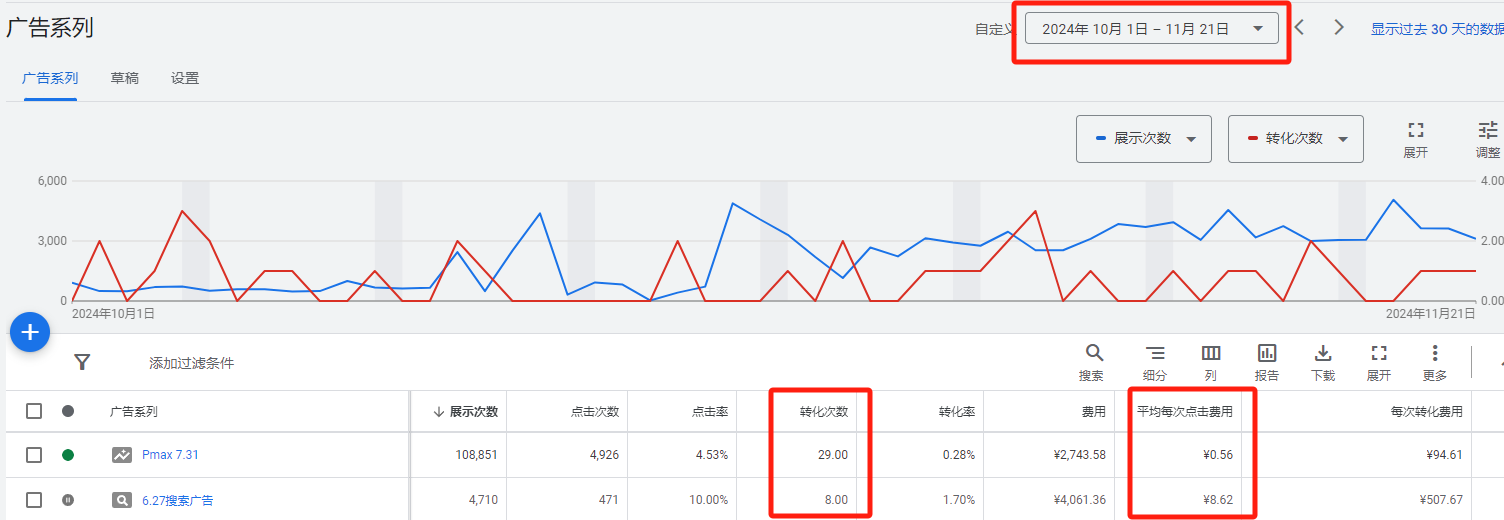
Task: Open the chart 调整 settings icon
Action: tap(1488, 130)
